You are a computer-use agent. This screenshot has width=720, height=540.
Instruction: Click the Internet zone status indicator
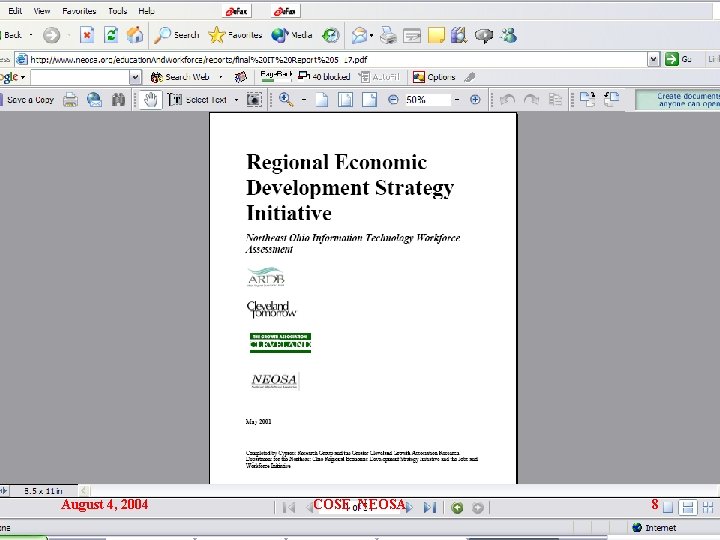click(x=654, y=528)
